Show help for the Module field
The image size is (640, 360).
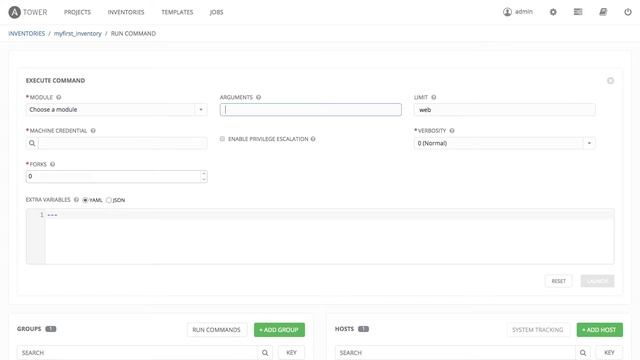click(59, 97)
